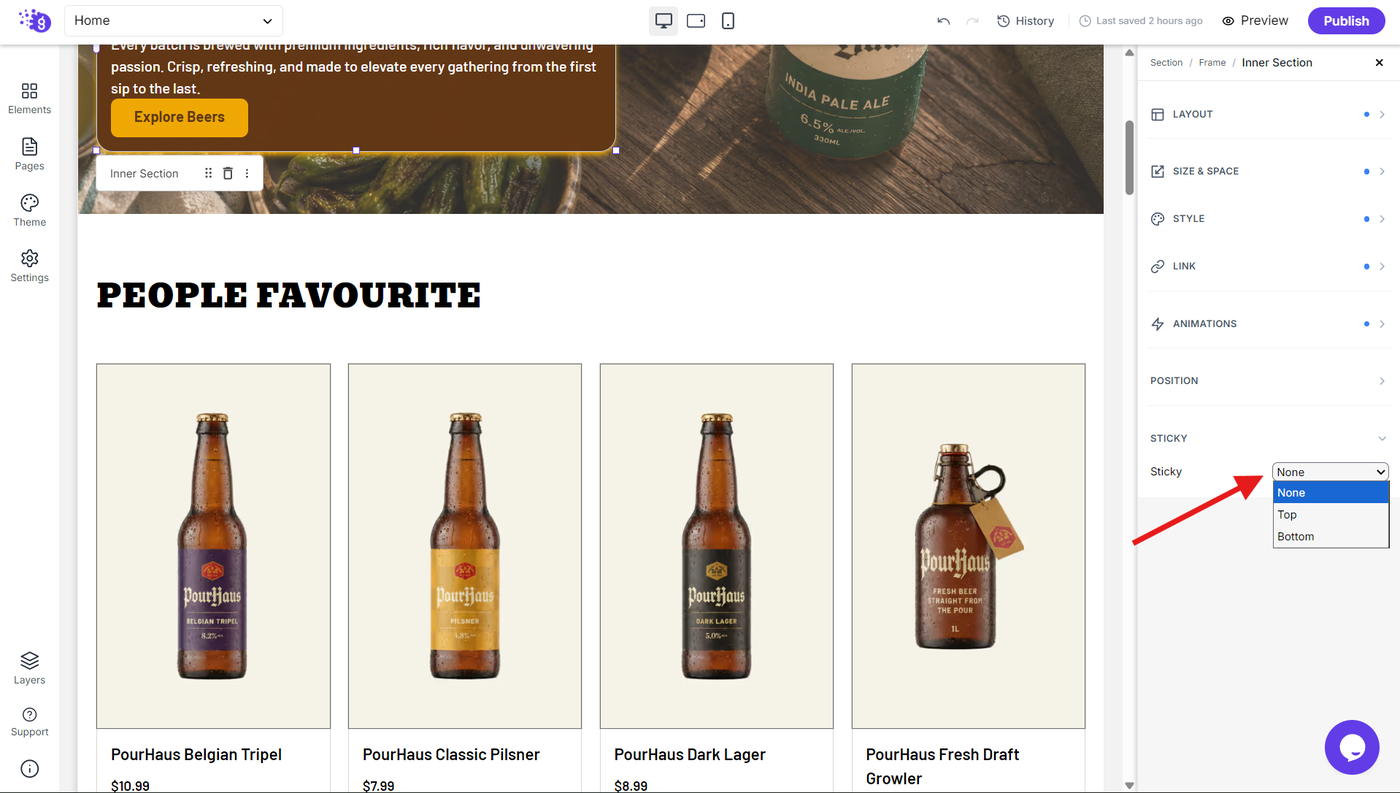This screenshot has height=793, width=1400.
Task: Open the Pages sidebar icon
Action: pyautogui.click(x=29, y=147)
